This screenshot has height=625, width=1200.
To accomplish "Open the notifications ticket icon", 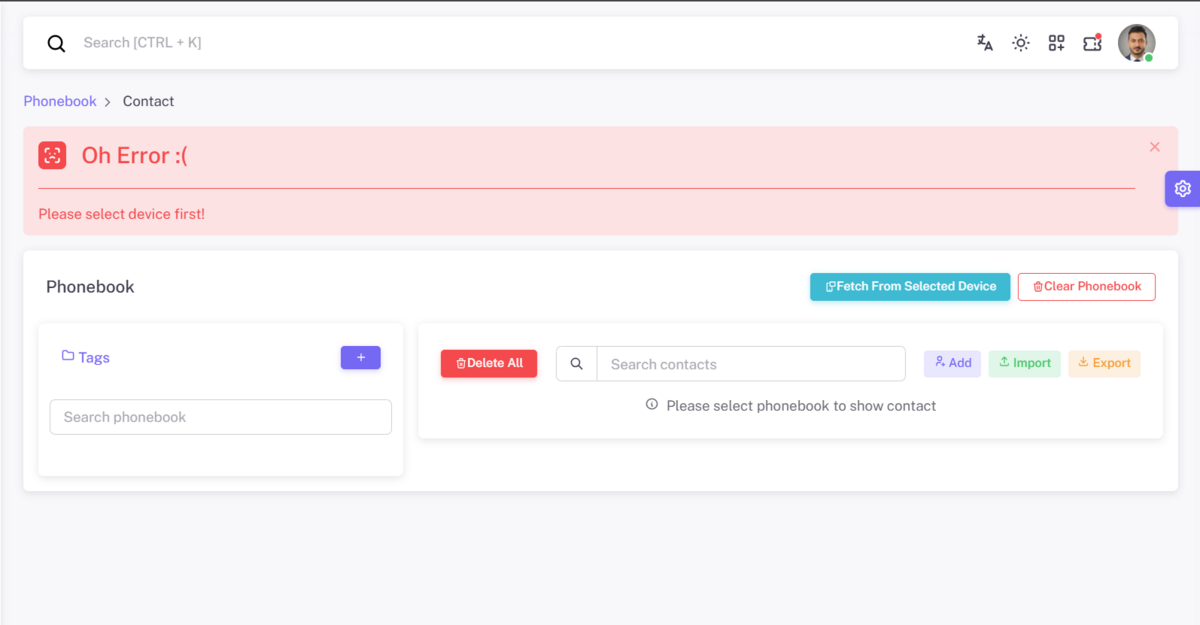I will [x=1092, y=43].
